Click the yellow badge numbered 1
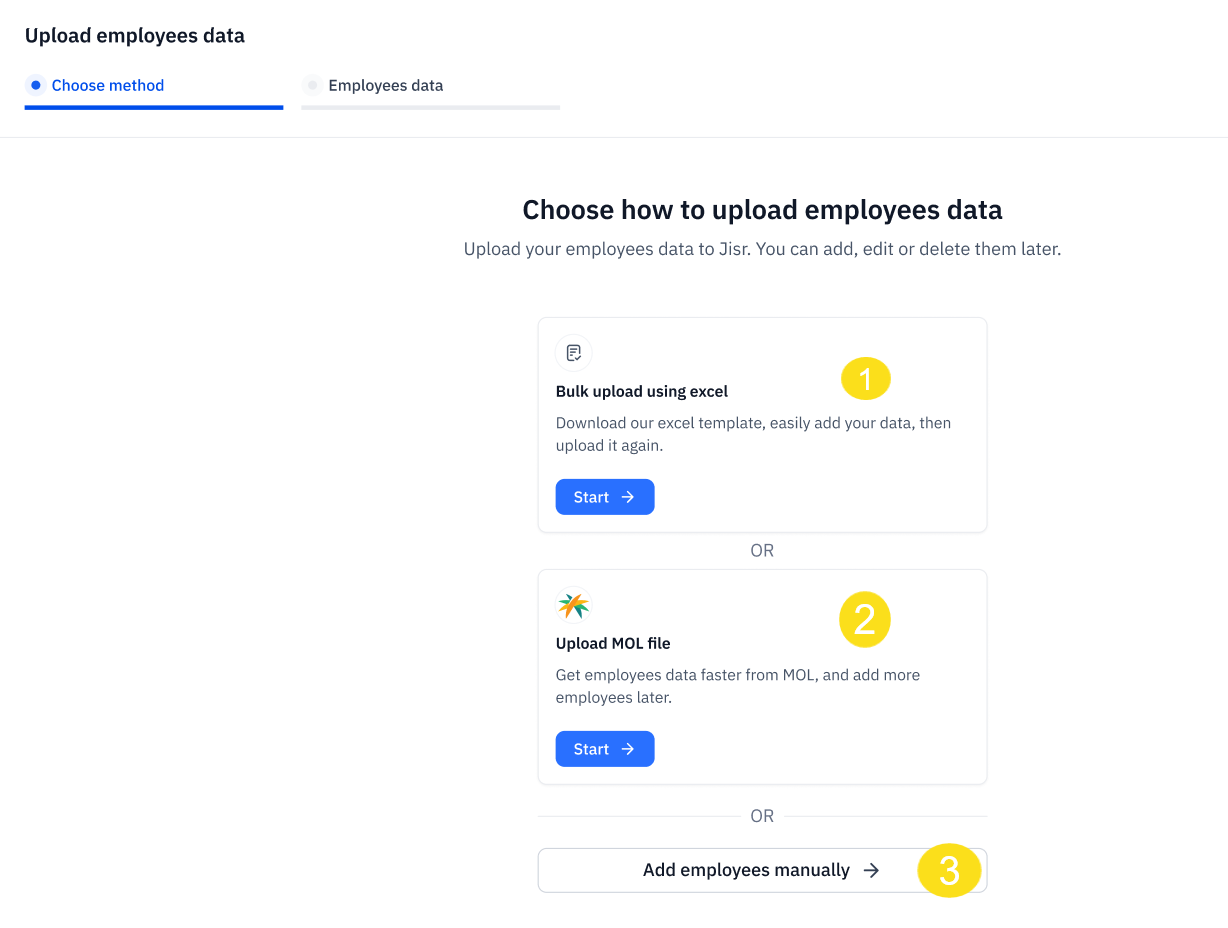 [x=865, y=378]
